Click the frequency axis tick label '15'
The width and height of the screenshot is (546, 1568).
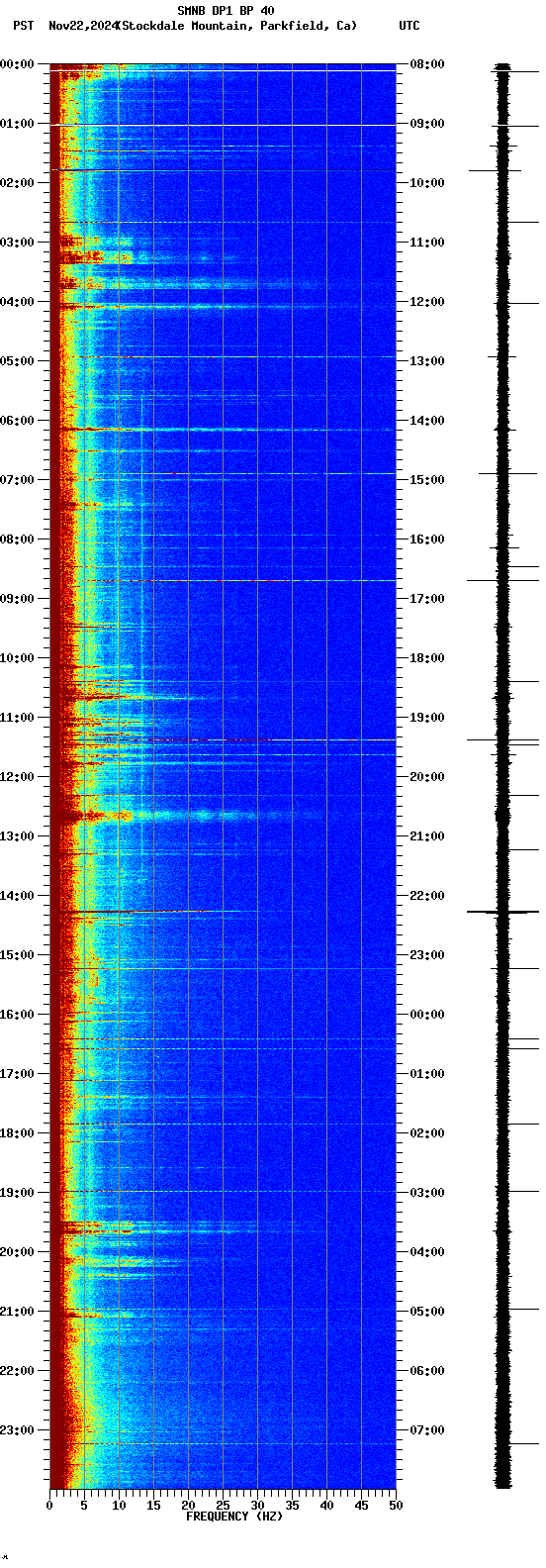click(x=153, y=1506)
